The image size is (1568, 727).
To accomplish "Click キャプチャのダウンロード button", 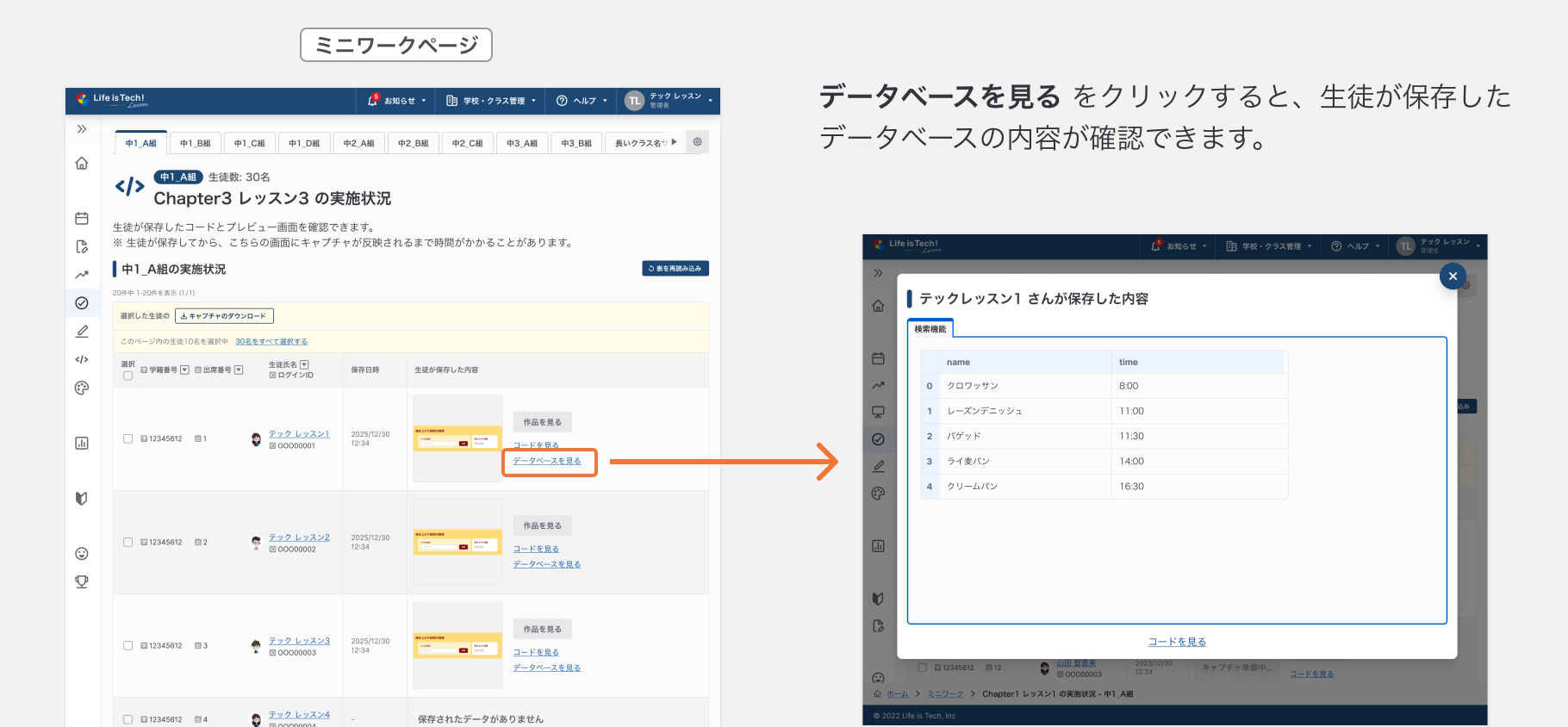I will point(224,316).
